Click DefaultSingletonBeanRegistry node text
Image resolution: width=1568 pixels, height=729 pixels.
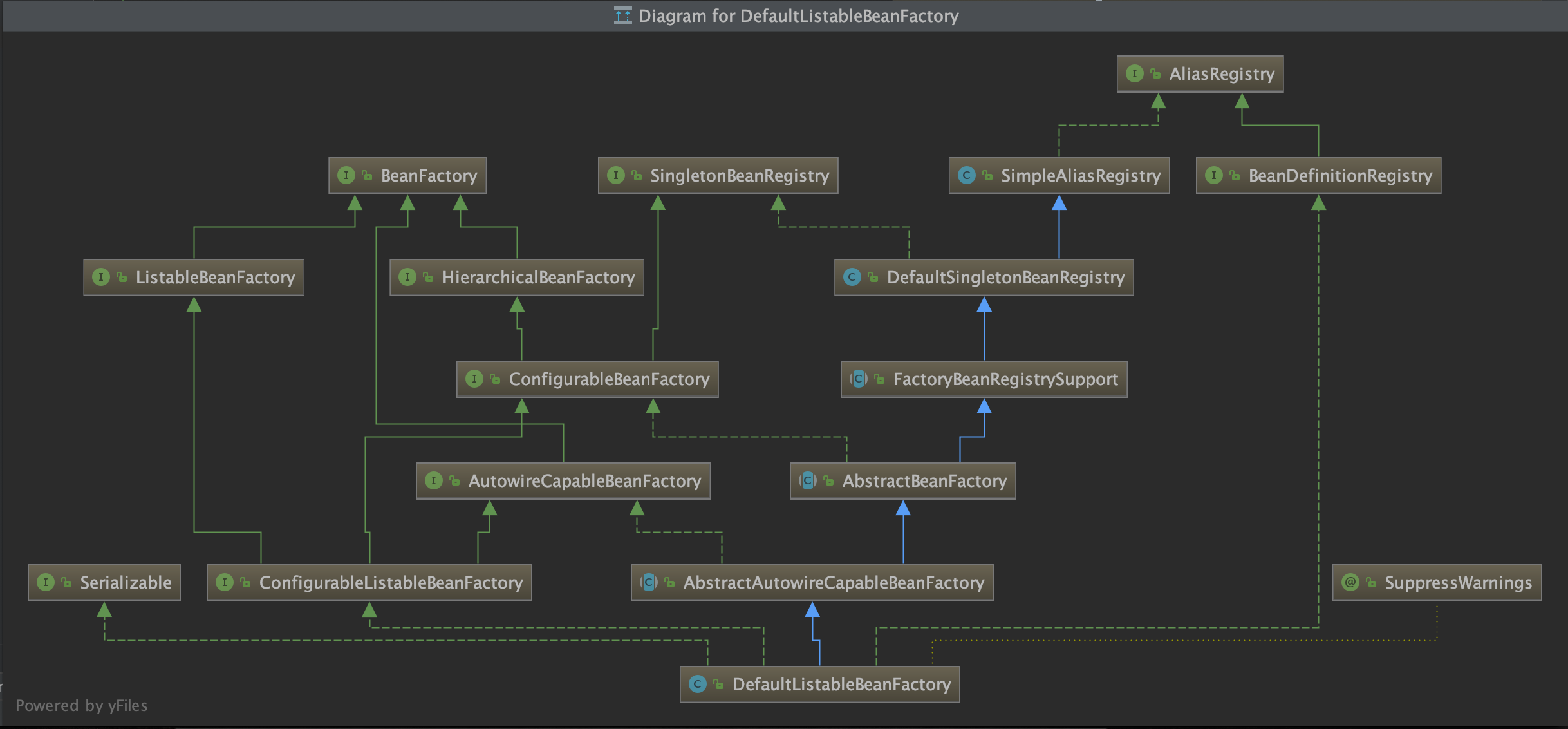[1005, 278]
